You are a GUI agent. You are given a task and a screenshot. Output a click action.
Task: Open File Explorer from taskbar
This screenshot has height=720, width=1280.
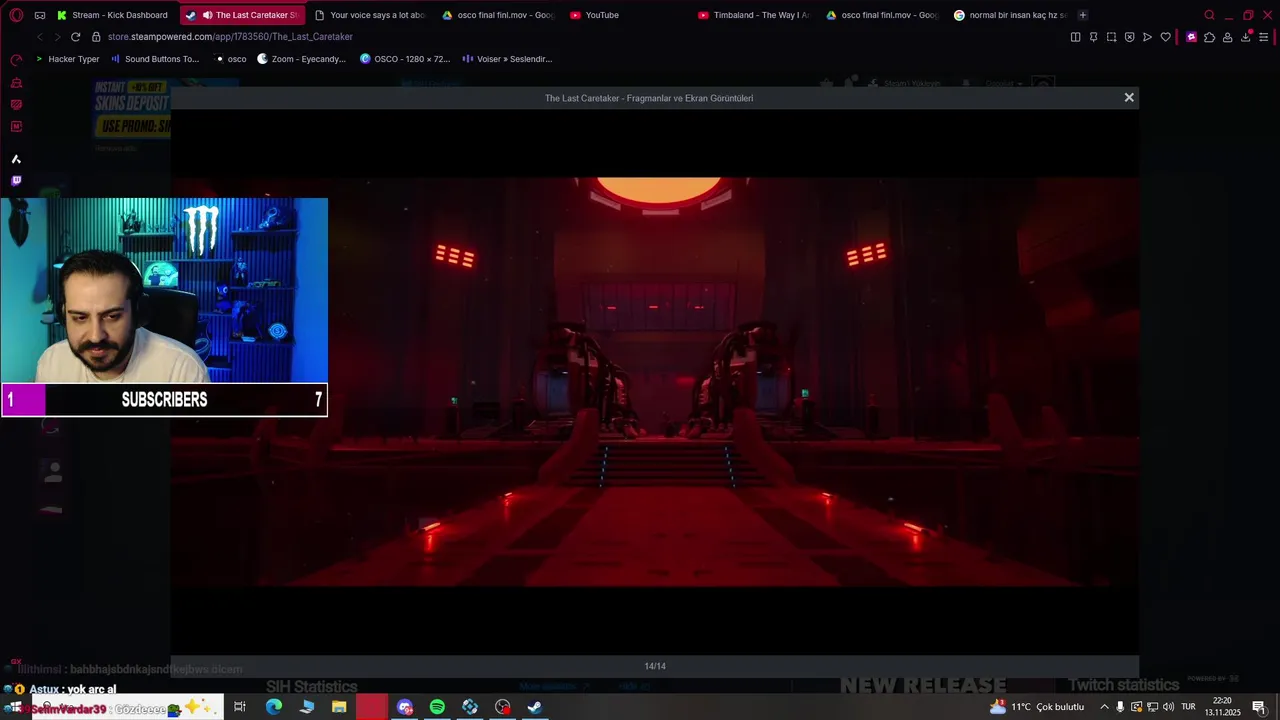point(339,707)
